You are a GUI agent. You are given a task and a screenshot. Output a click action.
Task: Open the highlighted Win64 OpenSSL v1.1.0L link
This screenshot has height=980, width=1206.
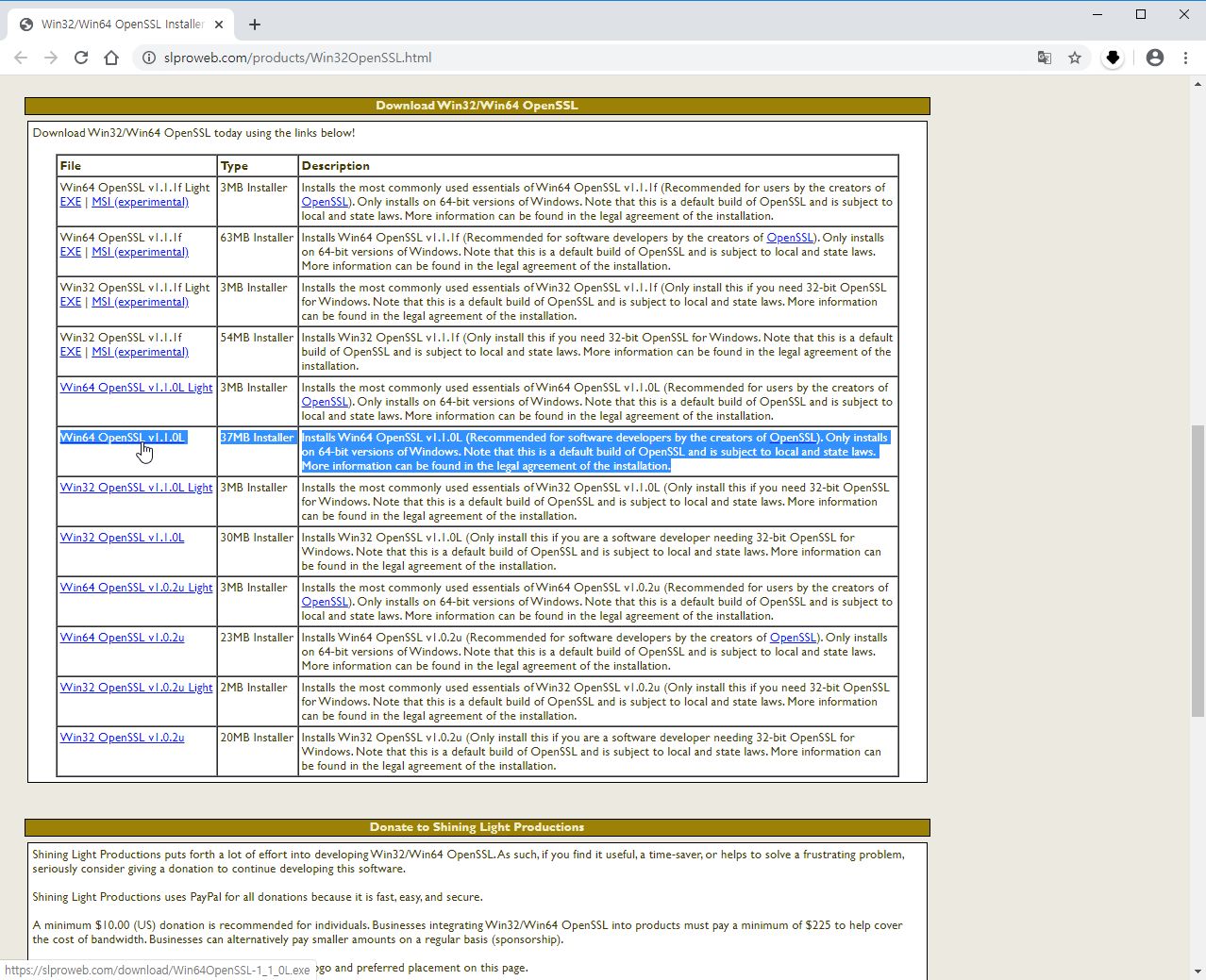(x=123, y=438)
